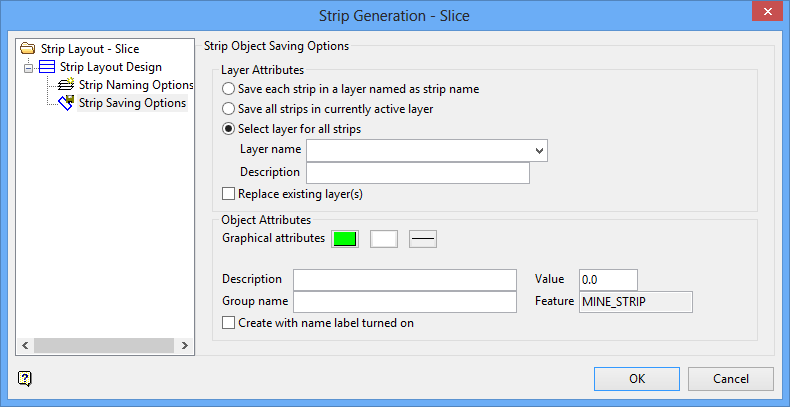Image resolution: width=790 pixels, height=407 pixels.
Task: Click the help question mark icon
Action: (25, 378)
